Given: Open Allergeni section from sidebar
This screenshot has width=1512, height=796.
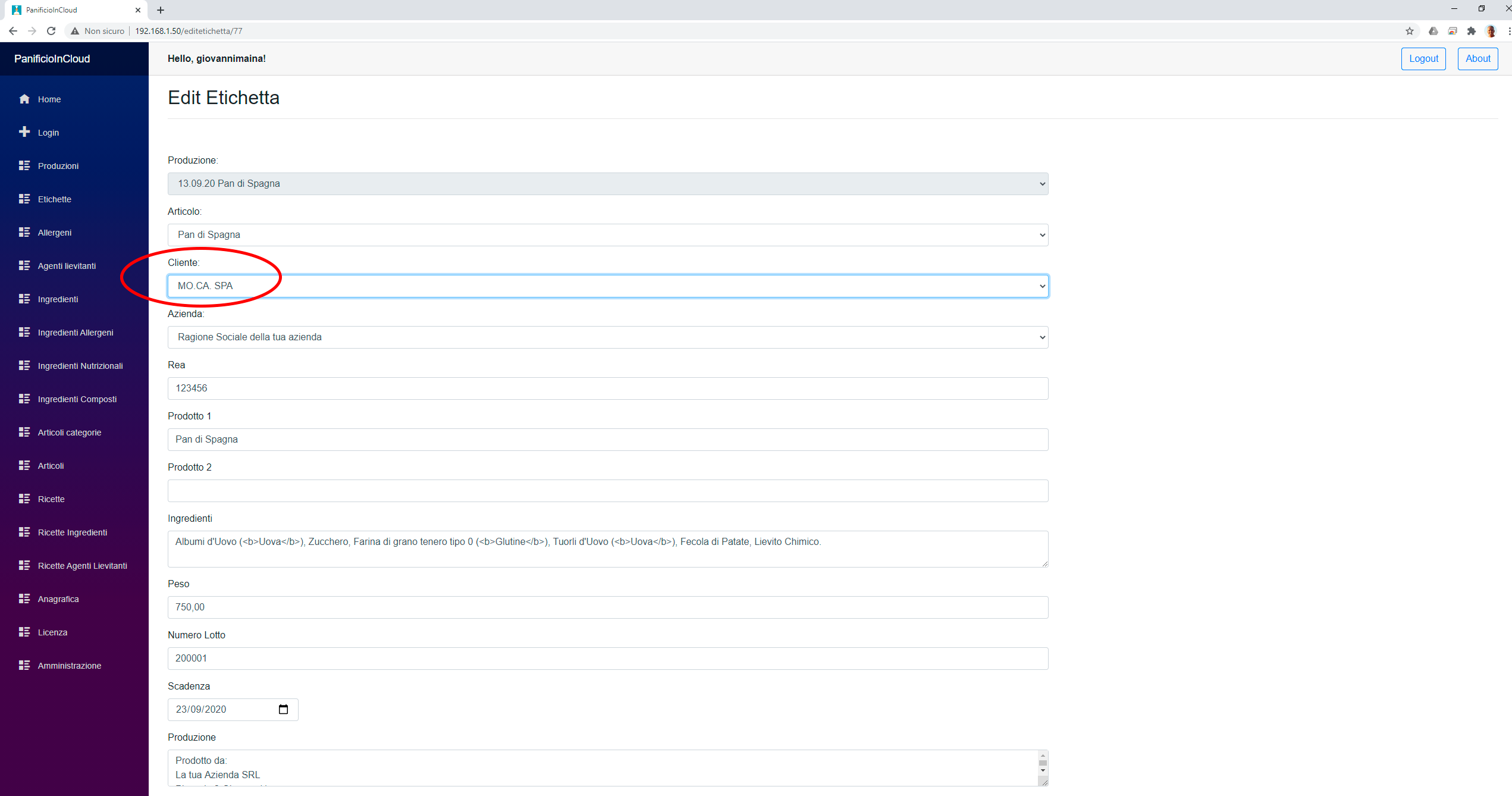Looking at the screenshot, I should click(x=55, y=232).
